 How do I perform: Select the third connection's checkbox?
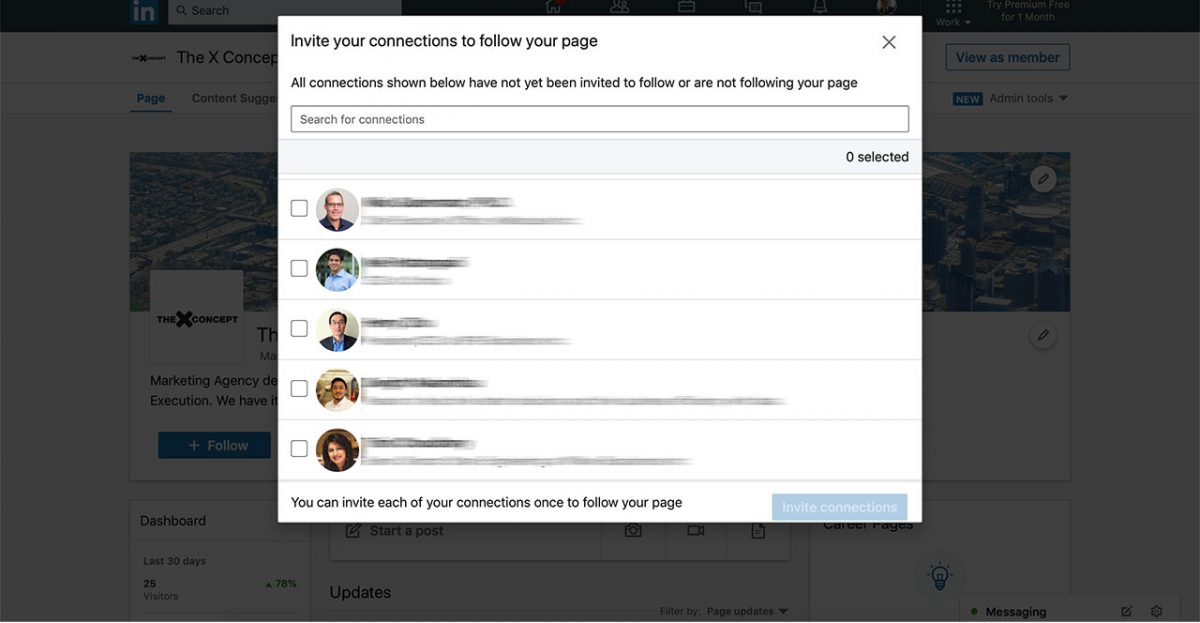click(299, 328)
